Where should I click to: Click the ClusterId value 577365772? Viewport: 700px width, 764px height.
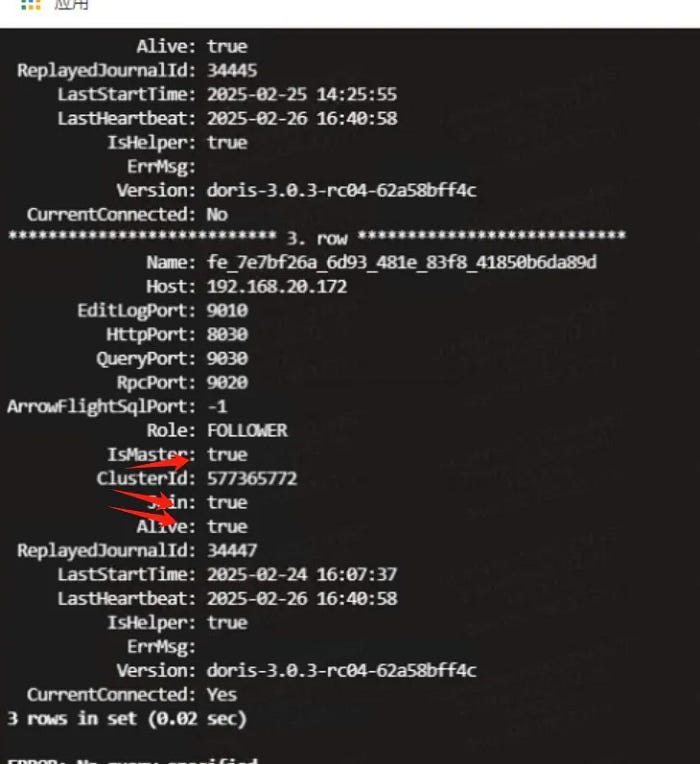(x=252, y=478)
